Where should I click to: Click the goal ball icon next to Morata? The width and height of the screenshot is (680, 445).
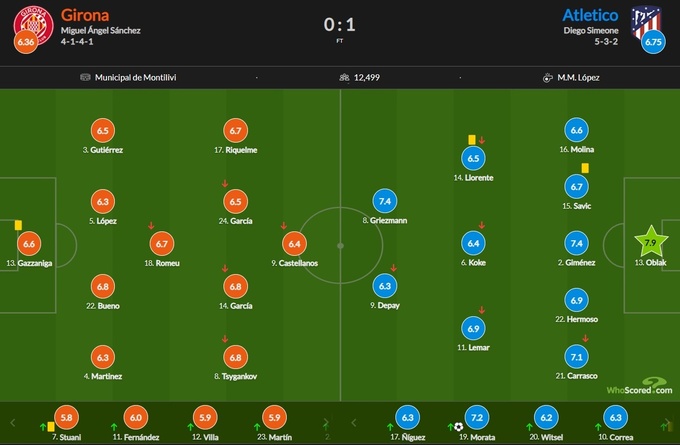tap(458, 427)
